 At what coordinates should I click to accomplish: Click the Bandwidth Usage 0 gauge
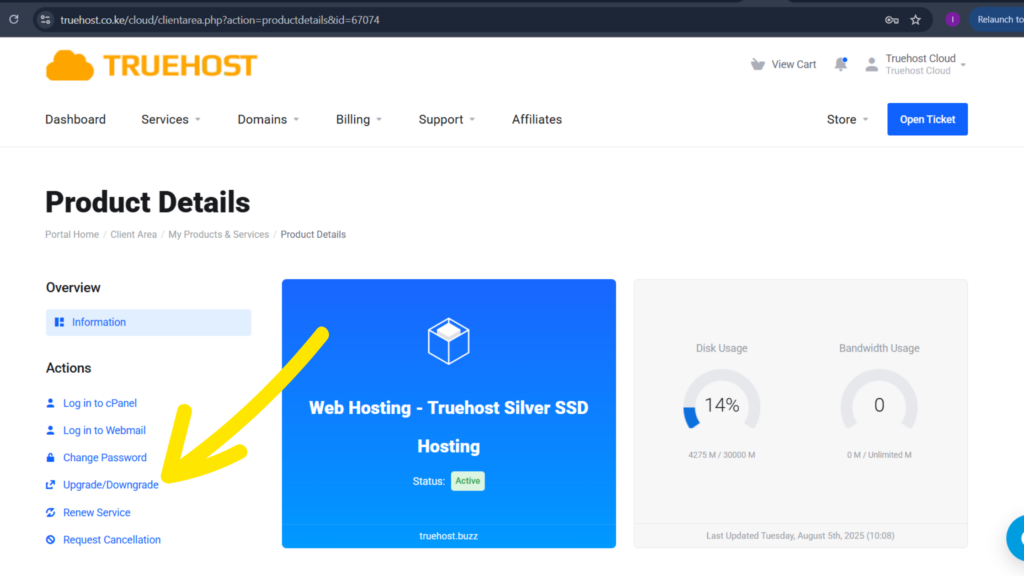pyautogui.click(x=879, y=400)
